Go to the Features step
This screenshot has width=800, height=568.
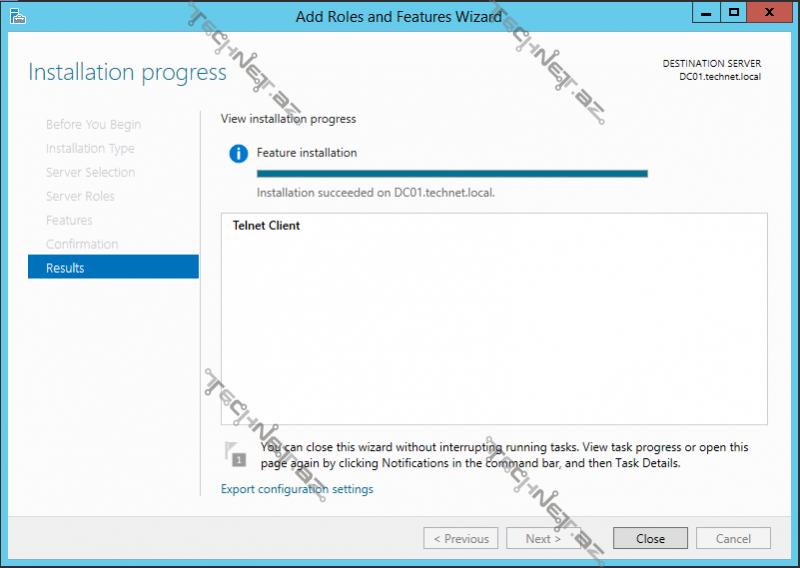coord(69,220)
